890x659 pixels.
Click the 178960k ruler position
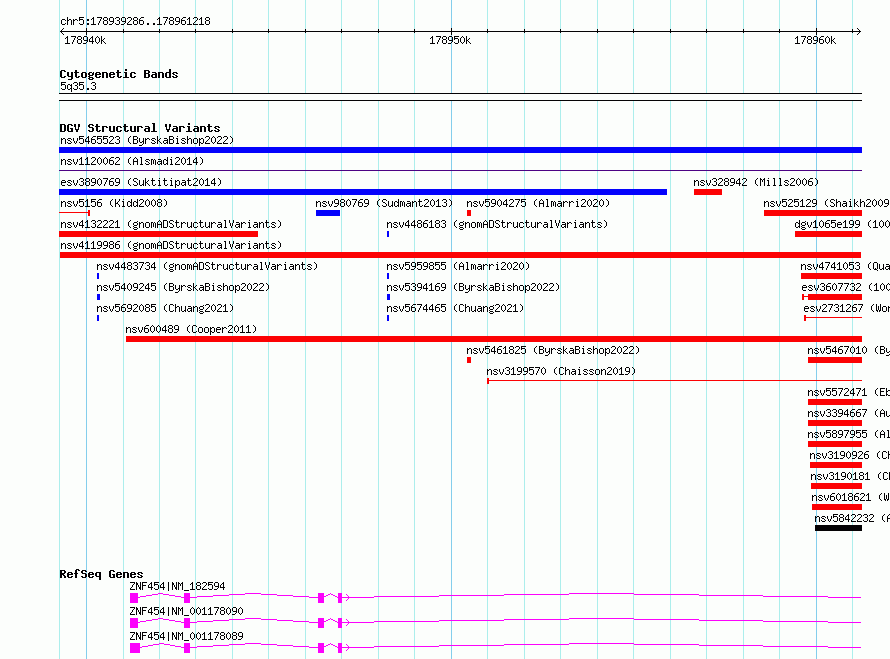pyautogui.click(x=815, y=40)
